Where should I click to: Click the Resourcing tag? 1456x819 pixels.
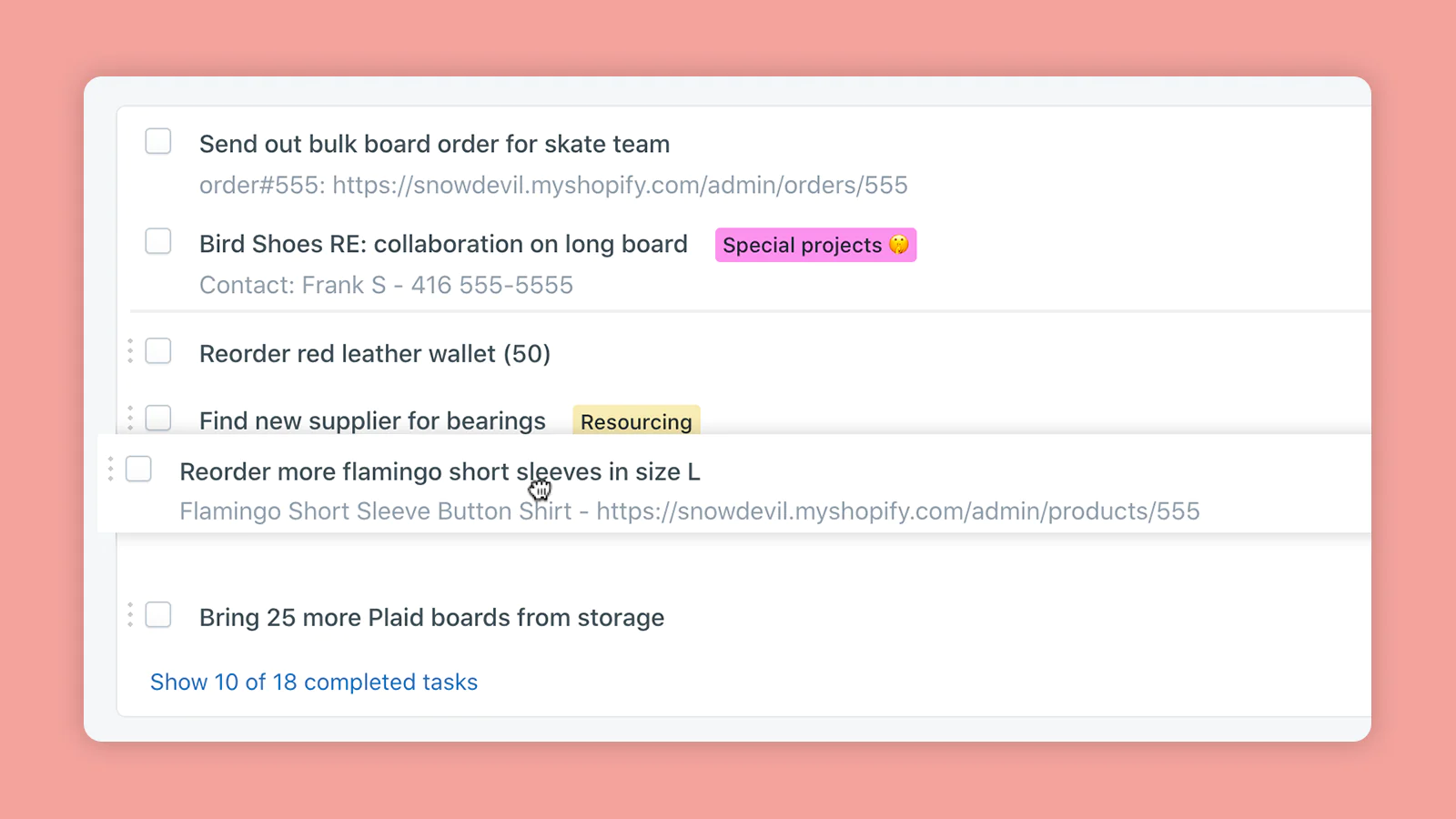click(x=636, y=421)
